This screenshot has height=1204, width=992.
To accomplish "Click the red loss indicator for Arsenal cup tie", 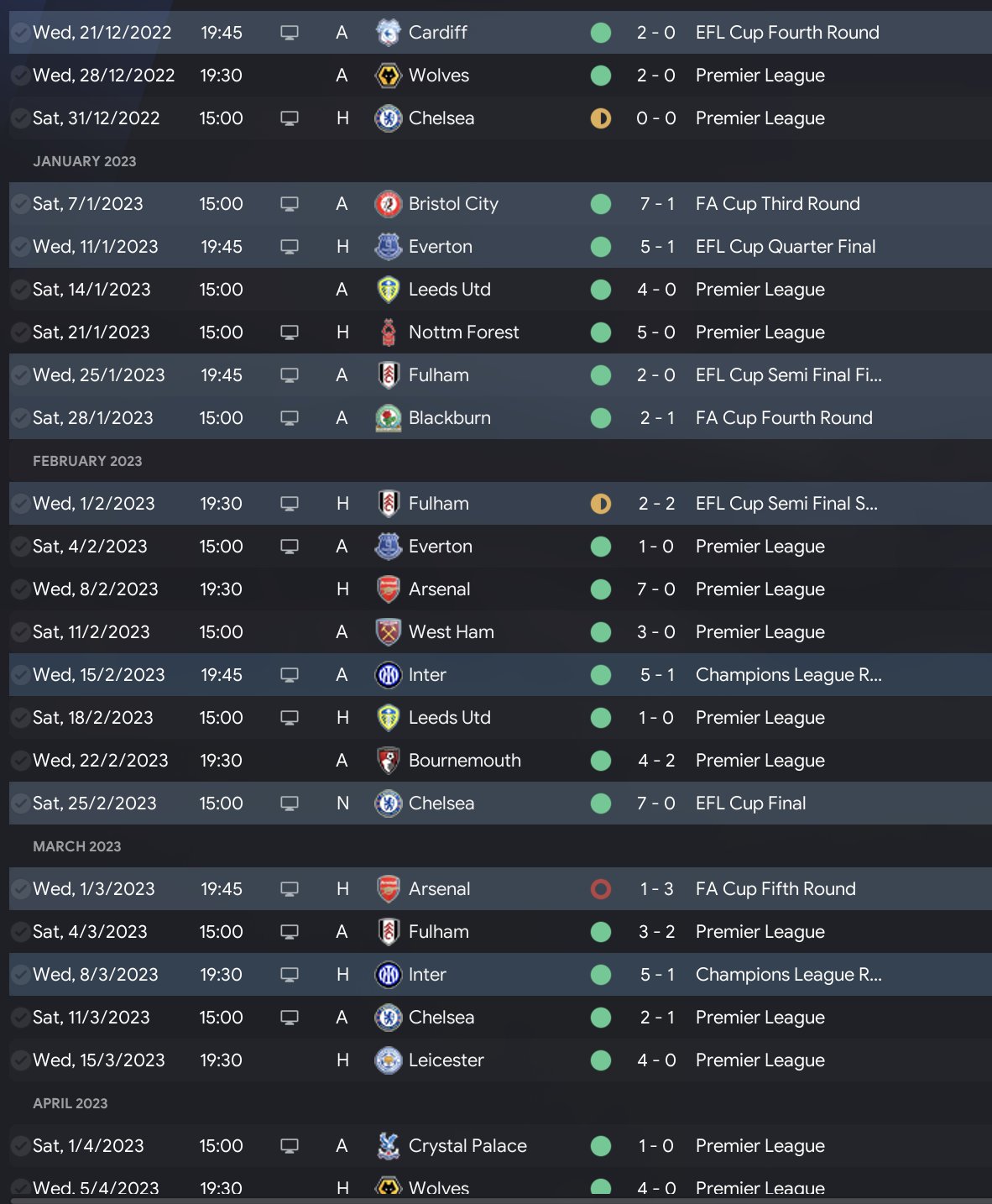I will pyautogui.click(x=601, y=889).
